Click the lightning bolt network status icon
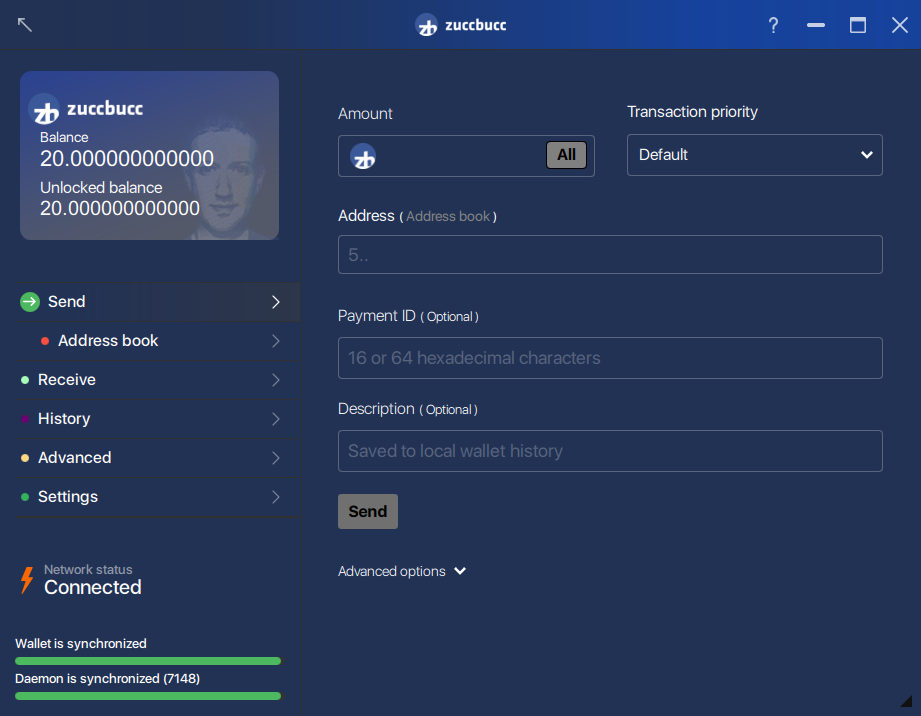This screenshot has width=921, height=716. click(27, 580)
